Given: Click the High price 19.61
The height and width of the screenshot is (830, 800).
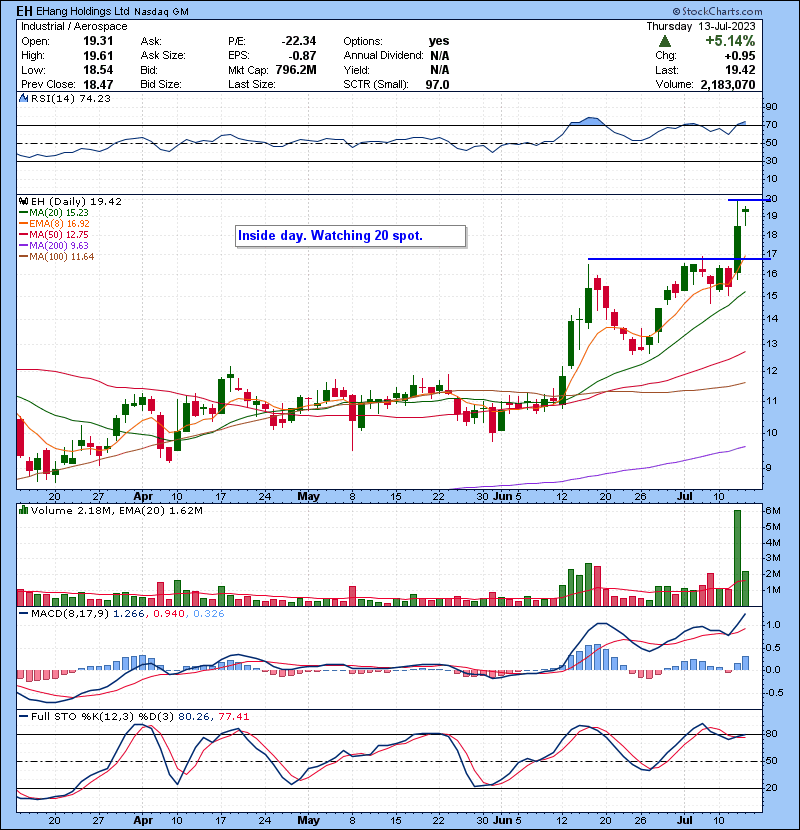Looking at the screenshot, I should [98, 55].
